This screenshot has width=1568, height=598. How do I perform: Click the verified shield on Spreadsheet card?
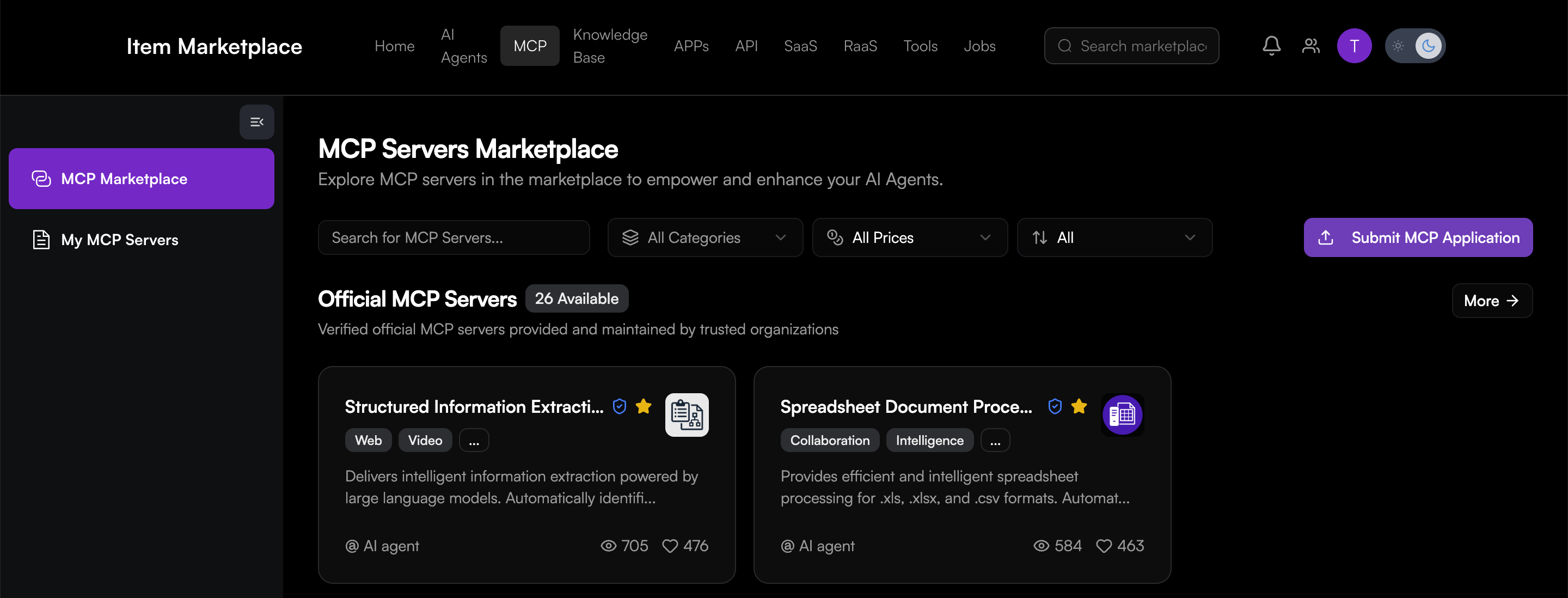pos(1055,406)
